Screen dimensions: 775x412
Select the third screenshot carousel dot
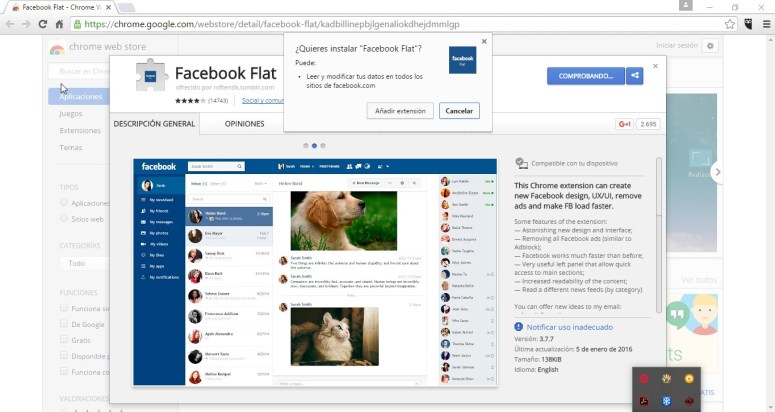[x=323, y=146]
